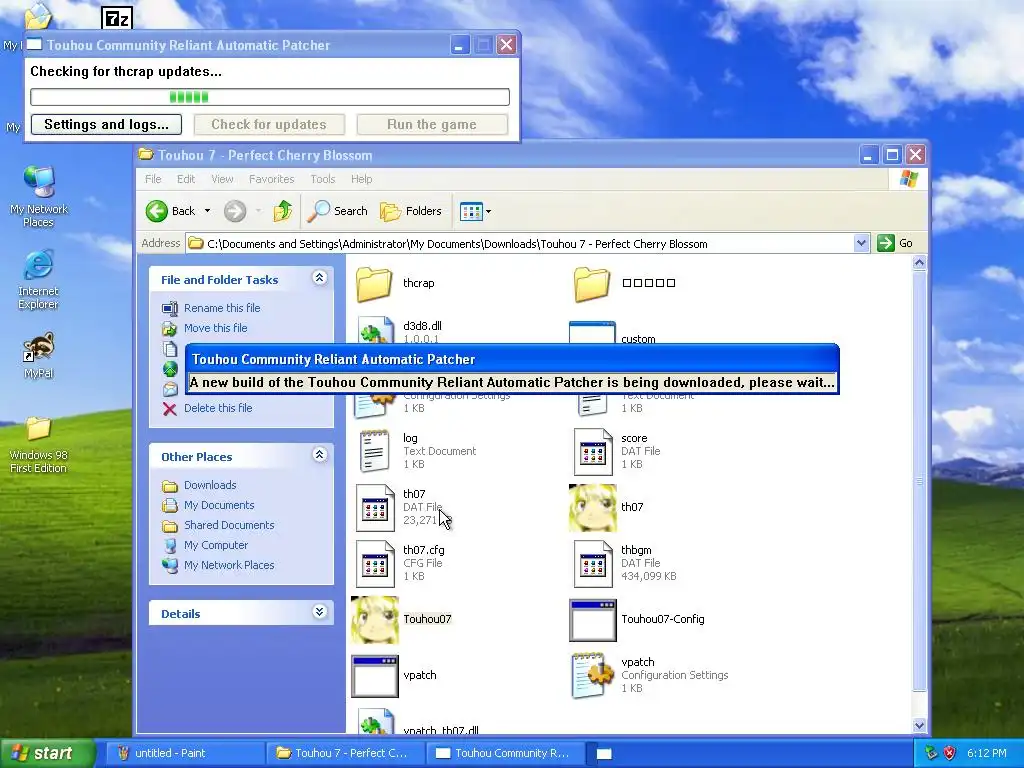Collapse the Other Places panel
Viewport: 1024px width, 768px height.
tap(319, 455)
